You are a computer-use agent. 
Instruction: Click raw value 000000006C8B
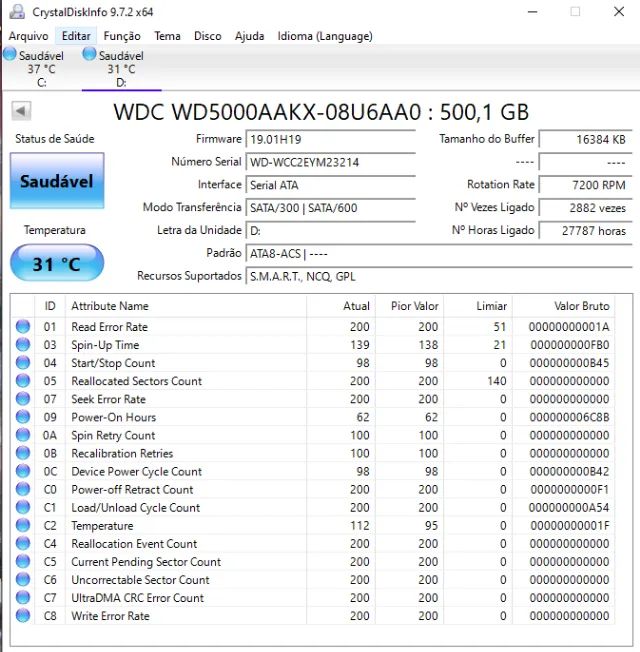(569, 417)
